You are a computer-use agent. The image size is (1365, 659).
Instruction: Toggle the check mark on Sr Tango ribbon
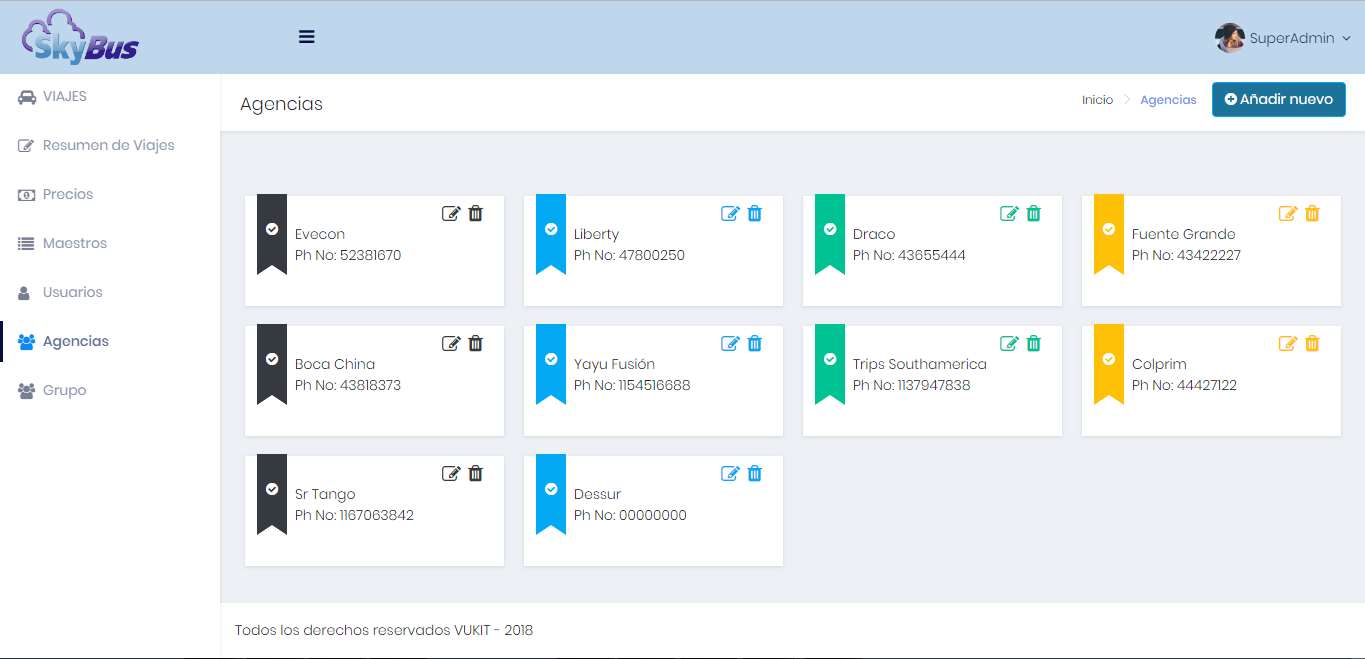coord(272,489)
